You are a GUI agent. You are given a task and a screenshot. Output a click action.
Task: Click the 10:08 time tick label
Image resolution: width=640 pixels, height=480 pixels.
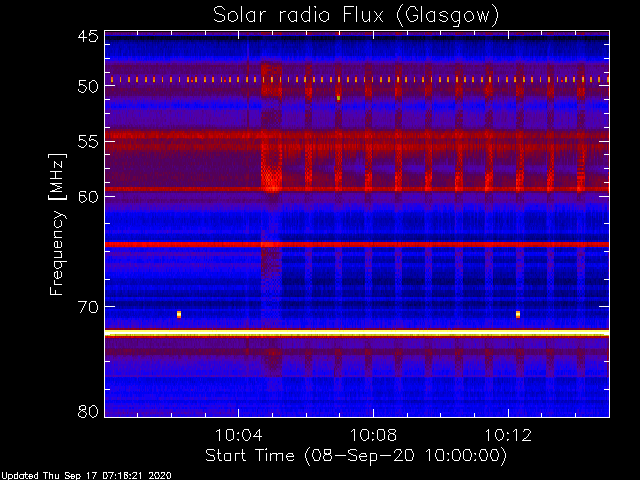pos(373,435)
